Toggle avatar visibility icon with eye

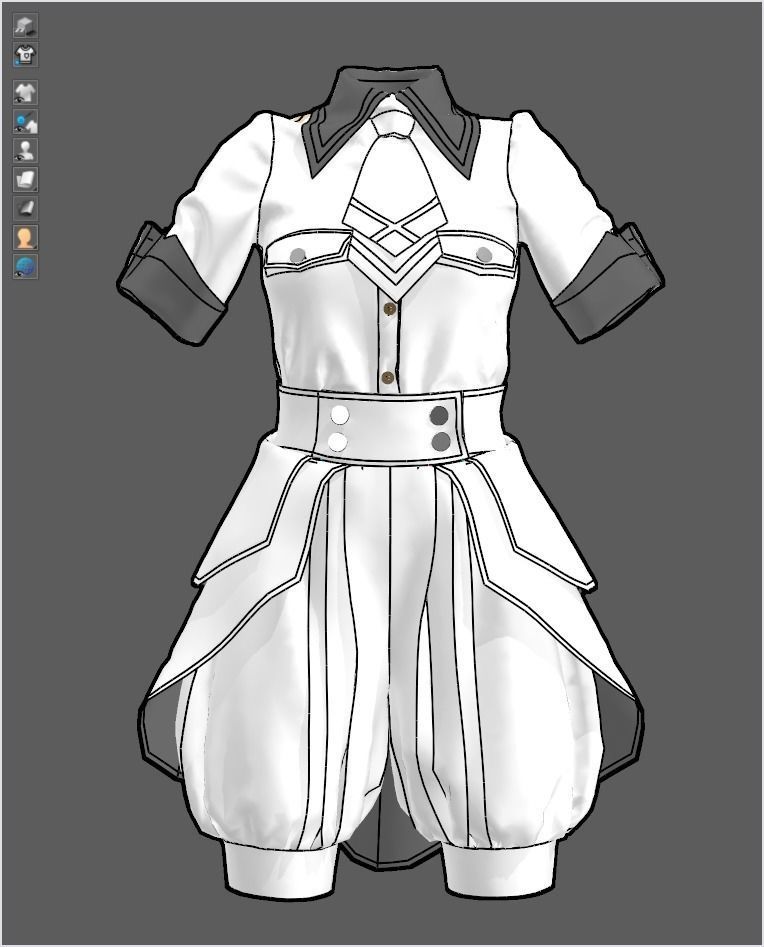tap(25, 150)
